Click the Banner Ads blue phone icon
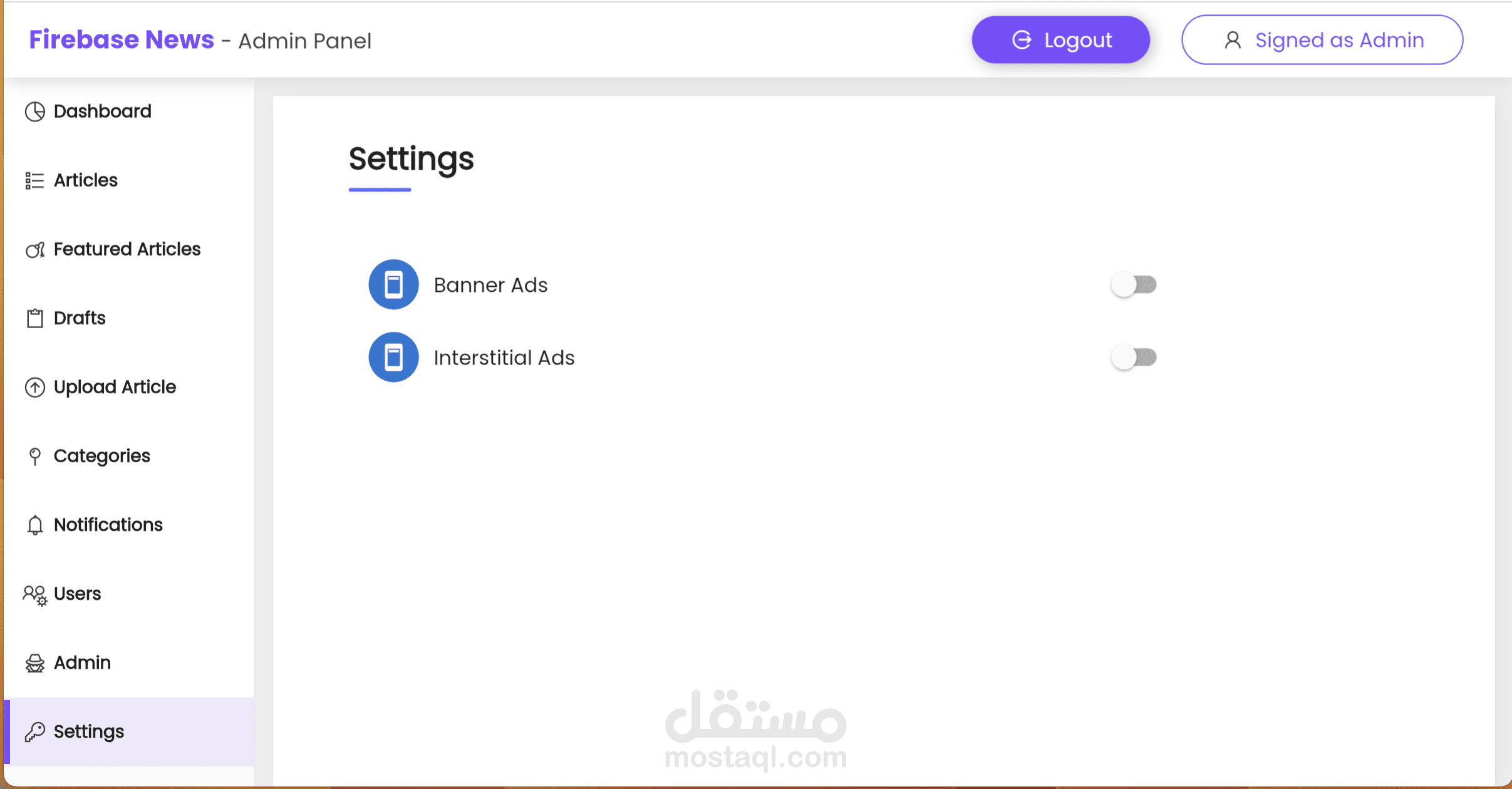The image size is (1512, 789). [x=393, y=285]
